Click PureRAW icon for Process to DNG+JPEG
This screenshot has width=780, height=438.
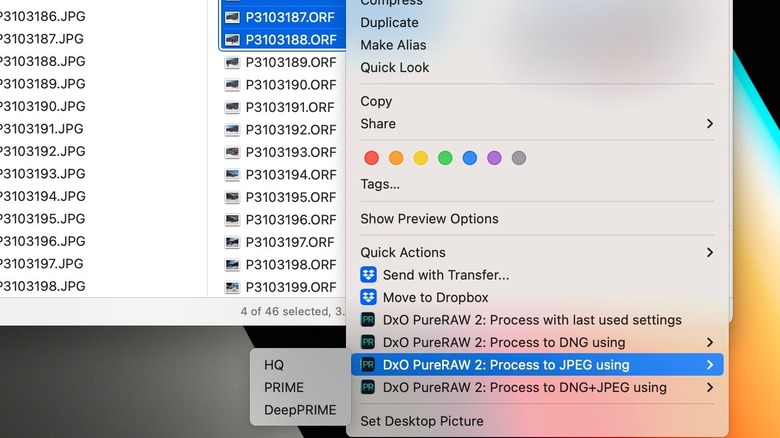[368, 387]
